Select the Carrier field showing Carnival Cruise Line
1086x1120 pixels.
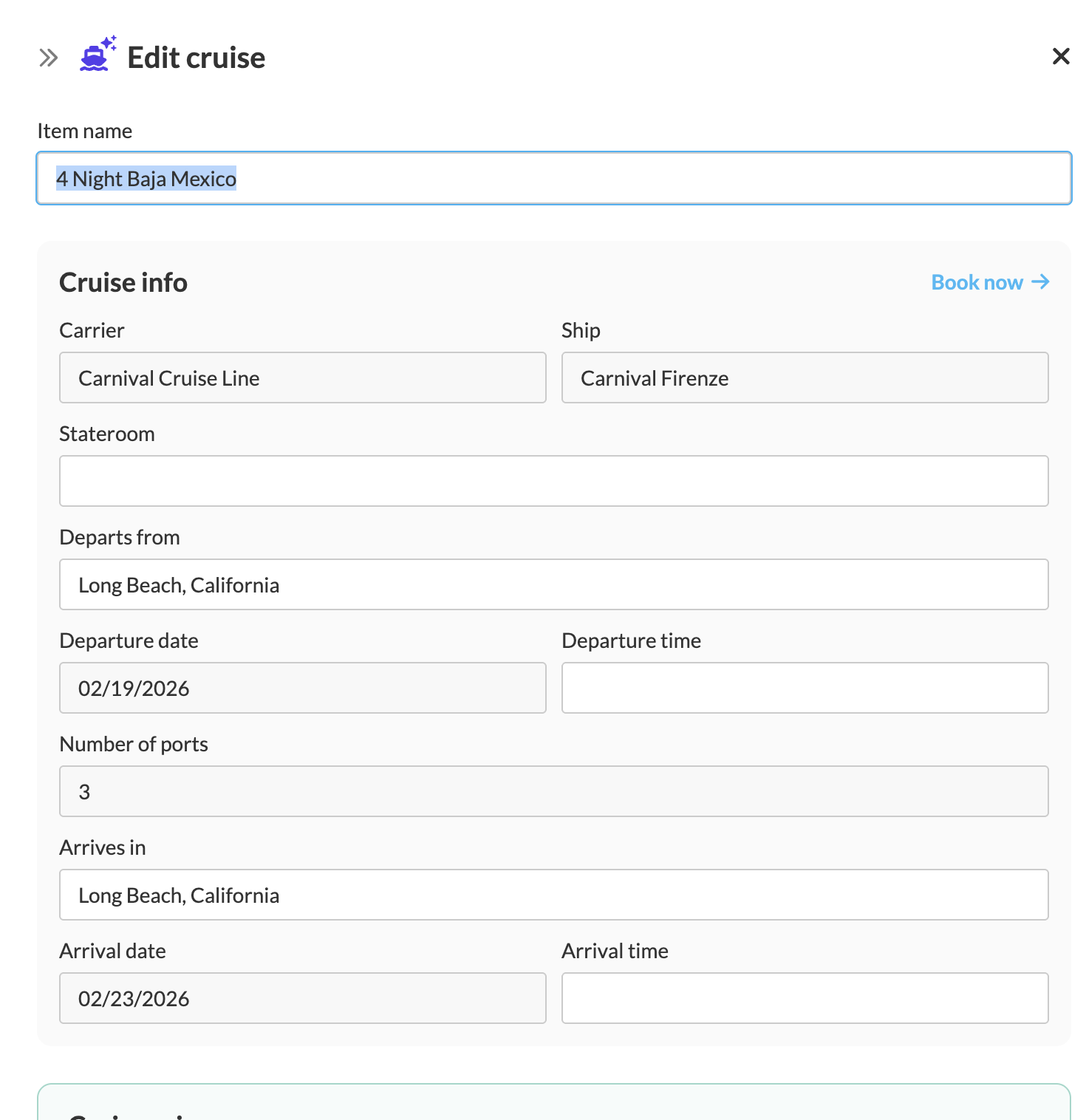coord(302,378)
